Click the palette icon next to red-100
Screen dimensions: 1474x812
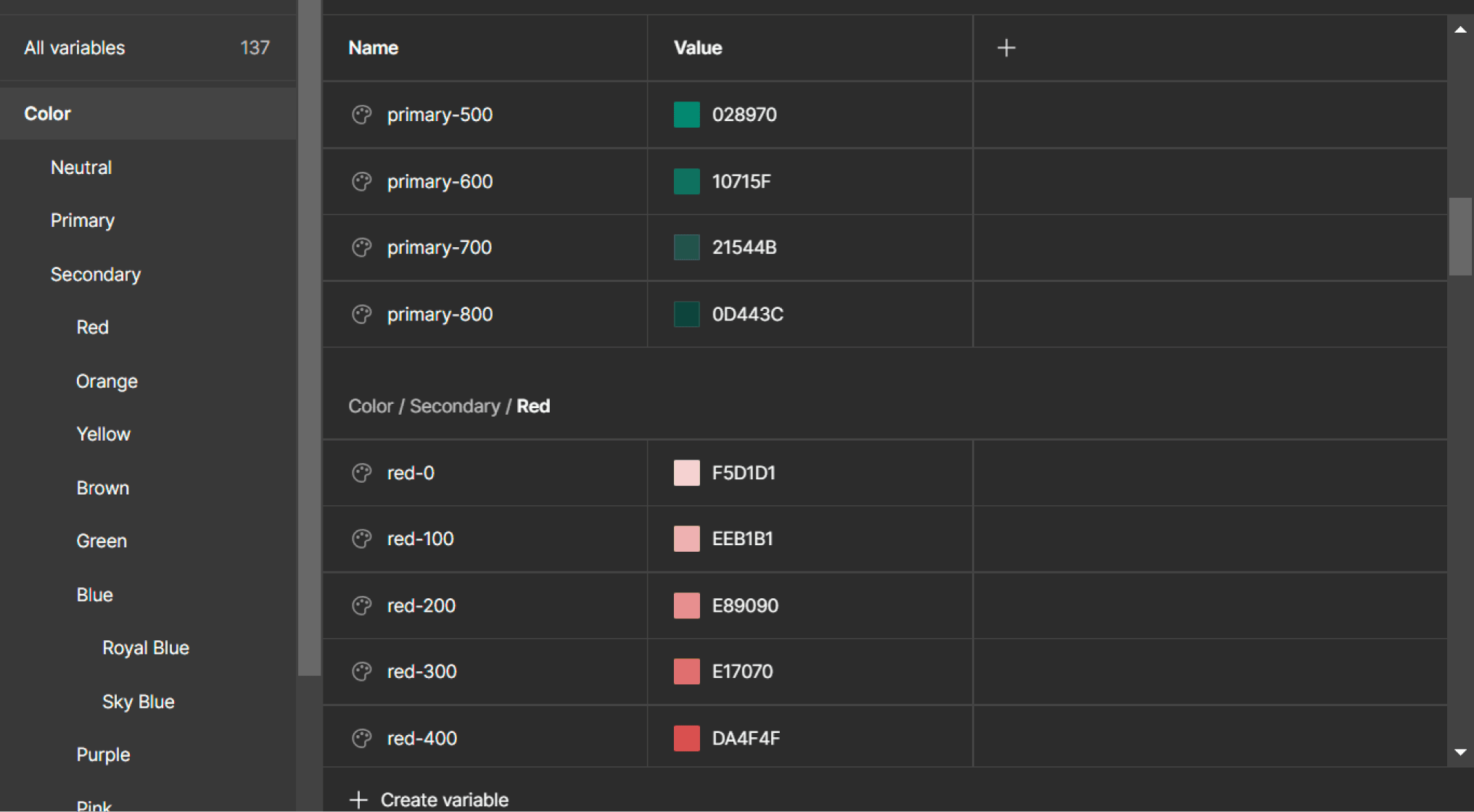(361, 539)
